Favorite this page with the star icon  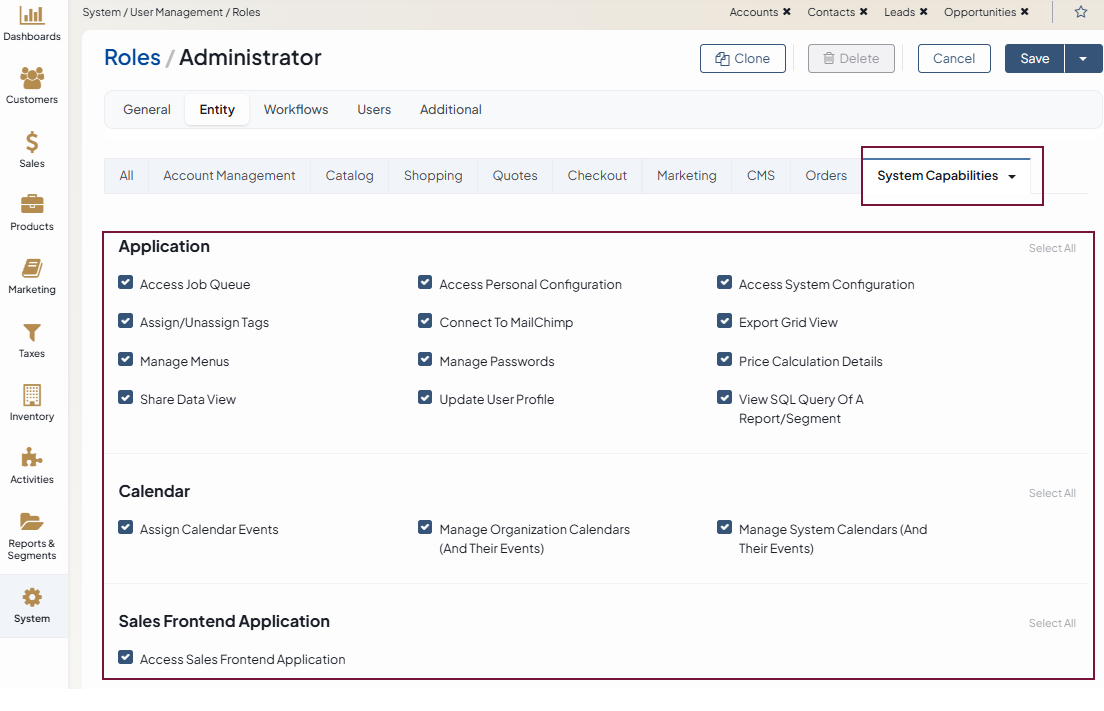pyautogui.click(x=1081, y=12)
